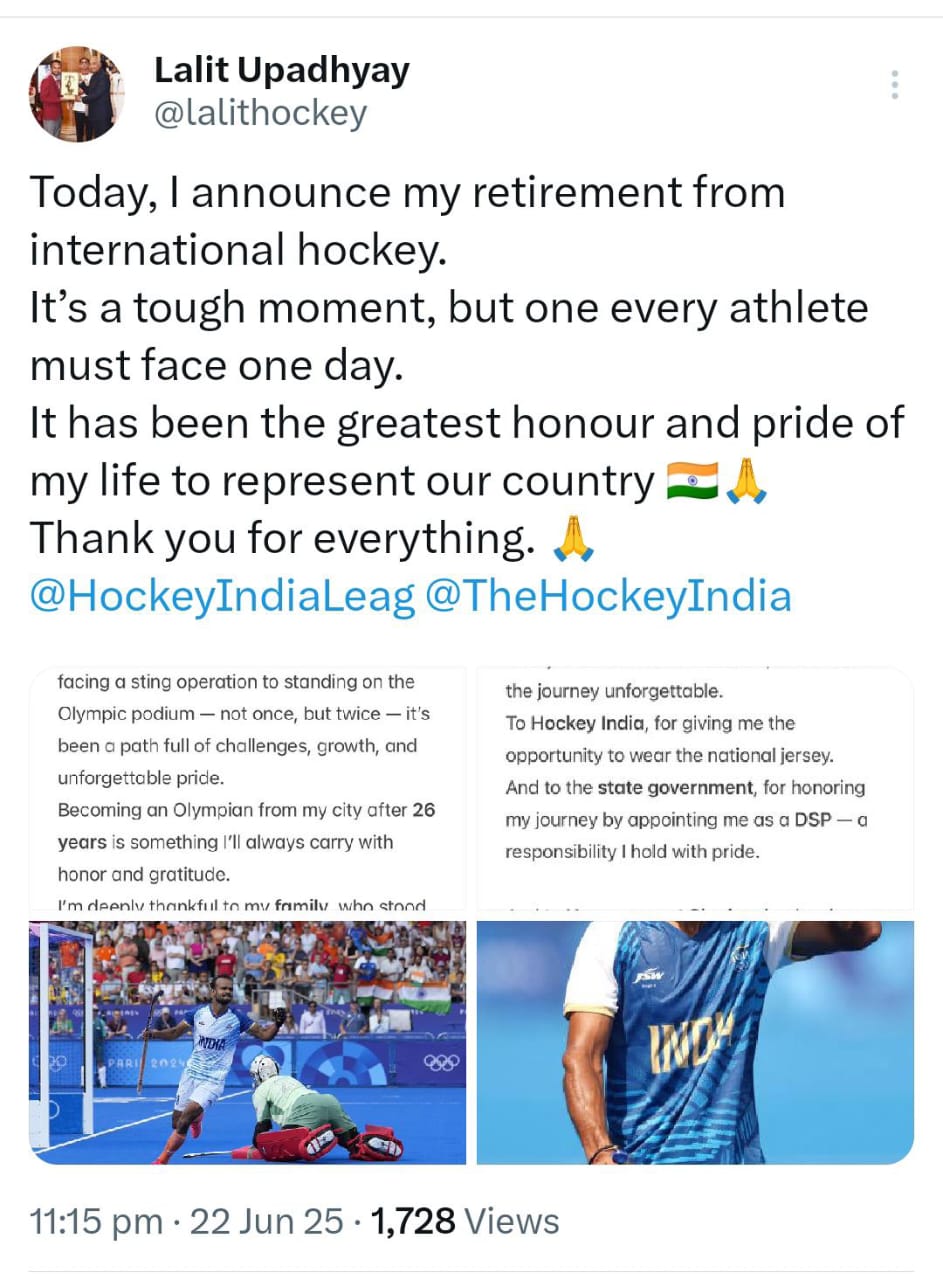Image resolution: width=943 pixels, height=1280 pixels.
Task: Open Lalit Upadhyay's profile picture
Action: (x=75, y=93)
